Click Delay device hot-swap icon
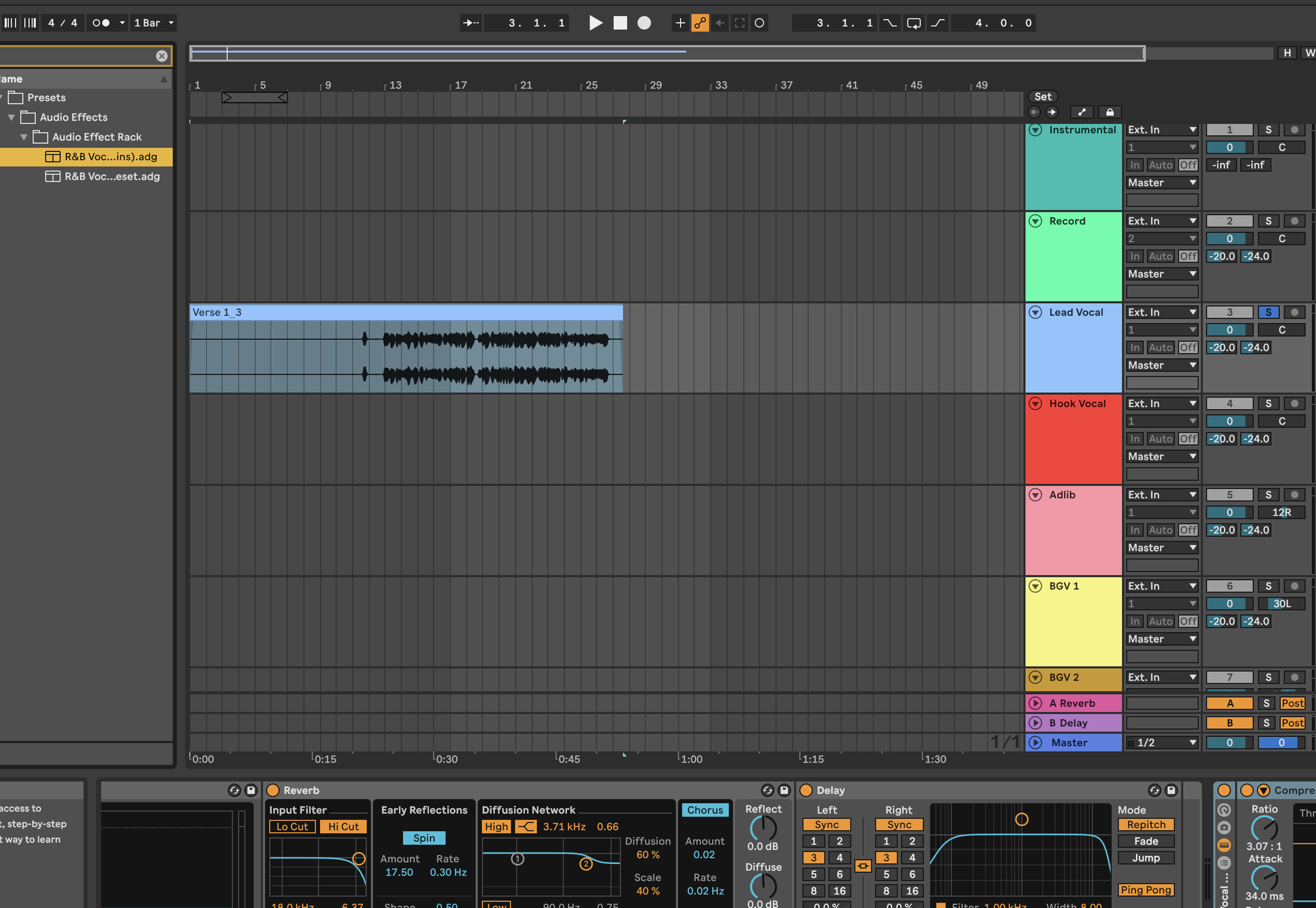The width and height of the screenshot is (1316, 908). click(x=1154, y=790)
